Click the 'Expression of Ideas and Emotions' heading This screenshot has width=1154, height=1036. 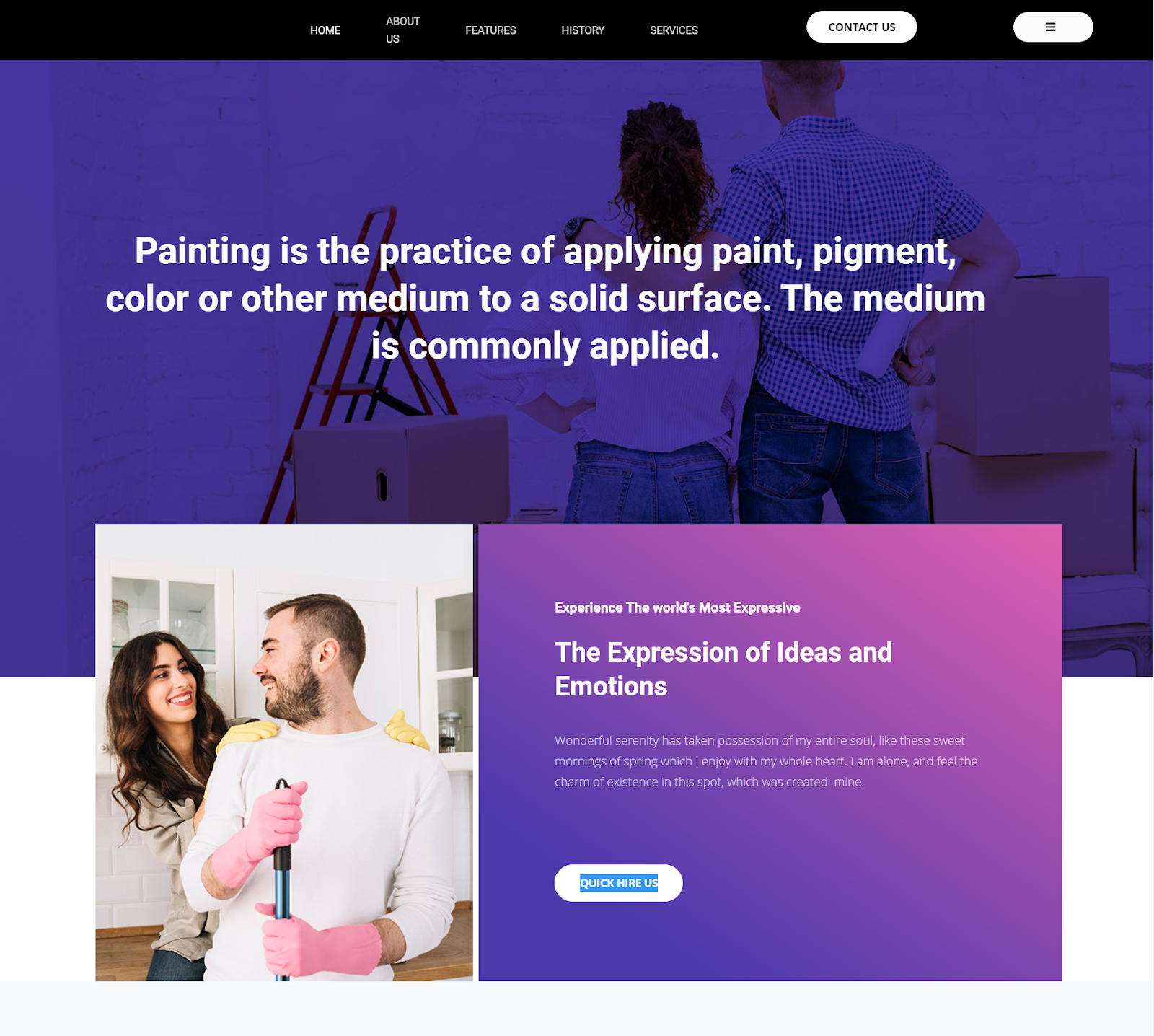point(723,669)
